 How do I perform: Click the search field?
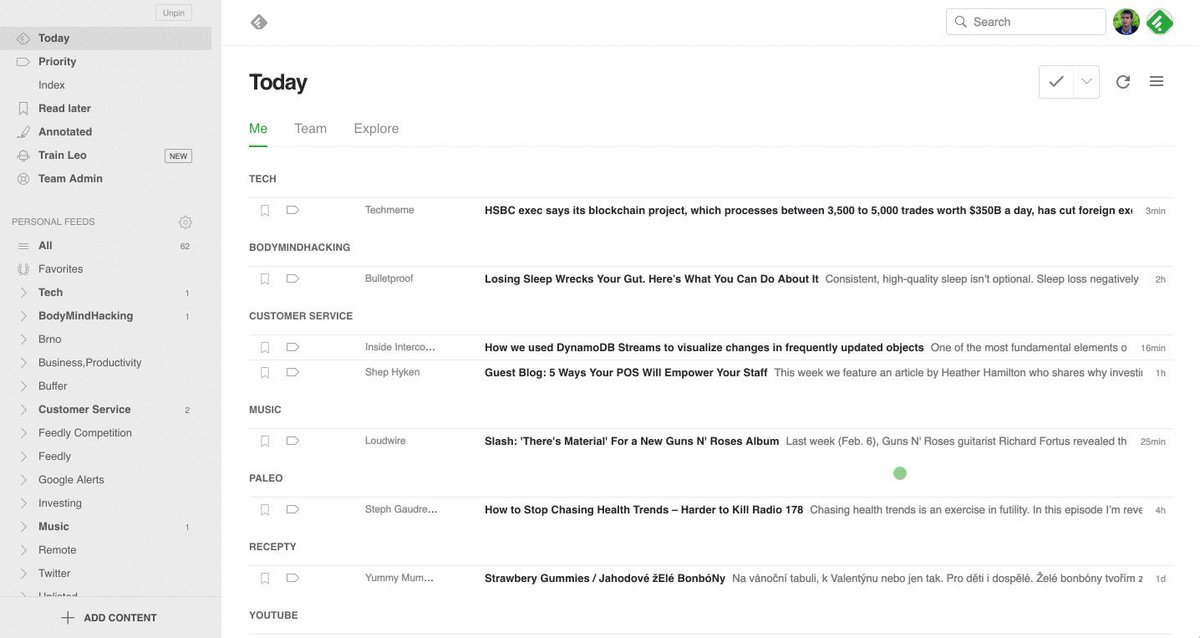(x=1026, y=22)
